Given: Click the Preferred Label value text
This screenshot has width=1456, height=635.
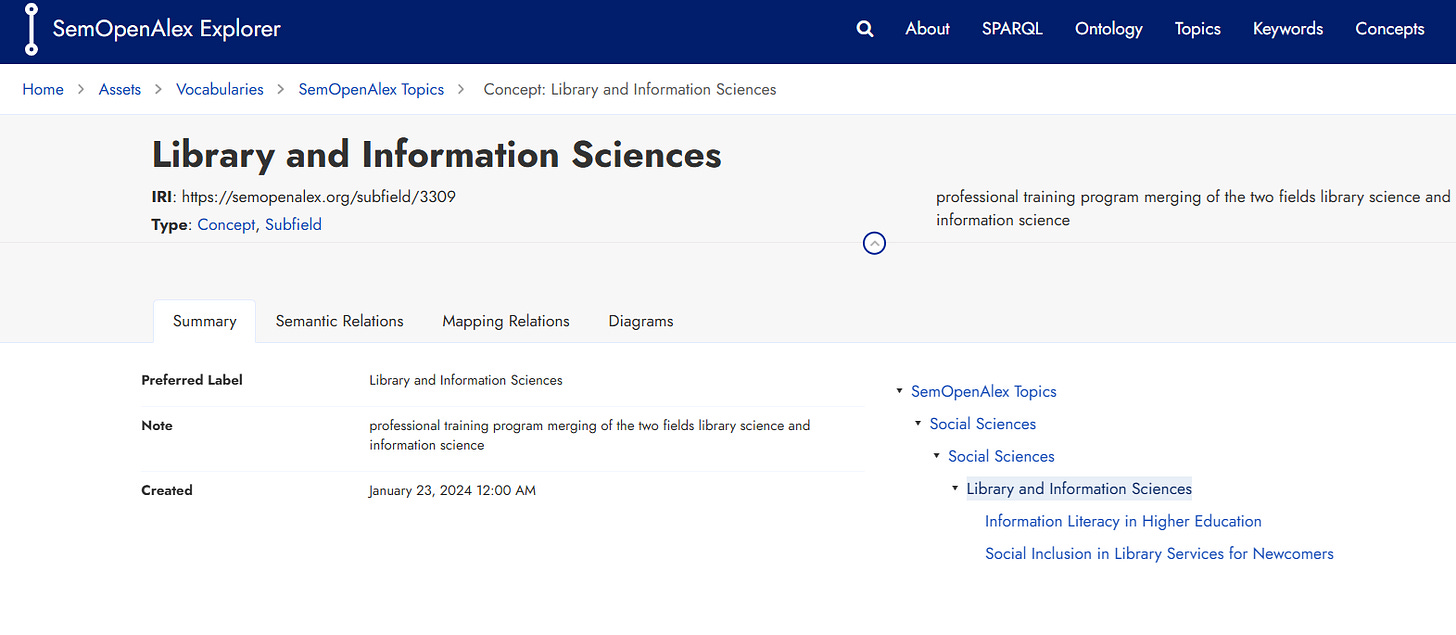Looking at the screenshot, I should [466, 380].
